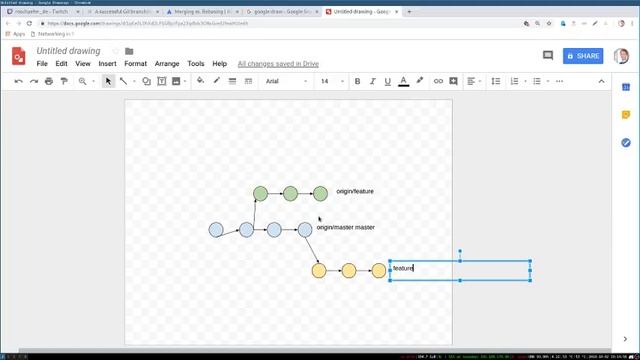This screenshot has height=360, width=640.
Task: Click the Print icon
Action: [49, 81]
